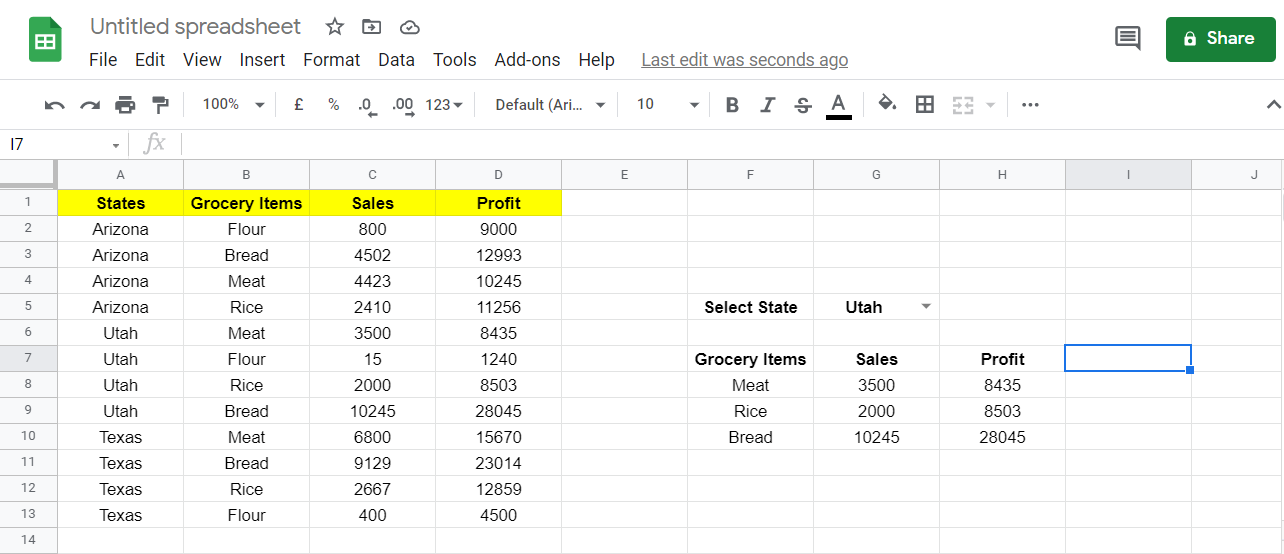Open the Insert menu
Image resolution: width=1284 pixels, height=554 pixels.
(x=262, y=60)
